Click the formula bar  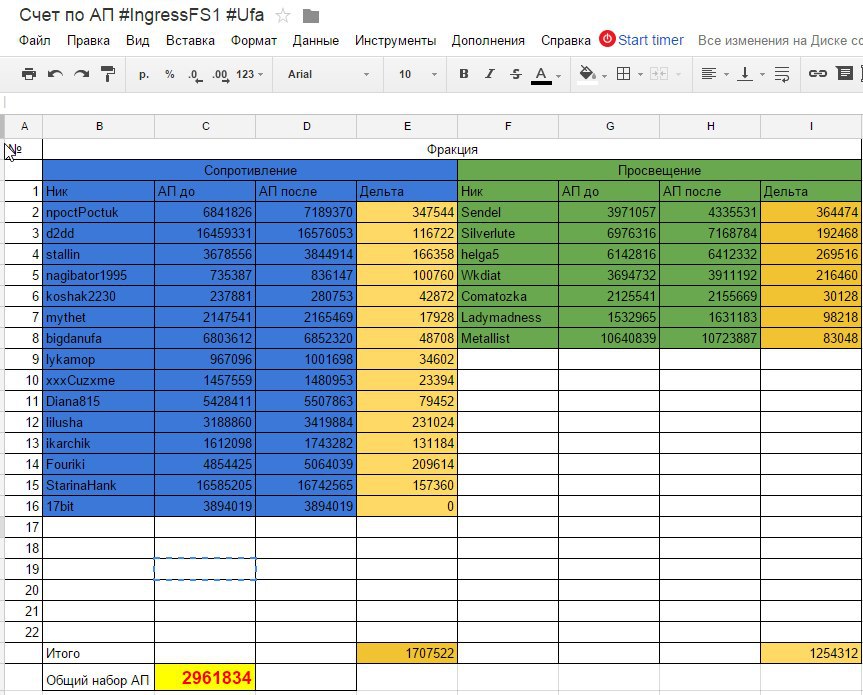pos(432,102)
